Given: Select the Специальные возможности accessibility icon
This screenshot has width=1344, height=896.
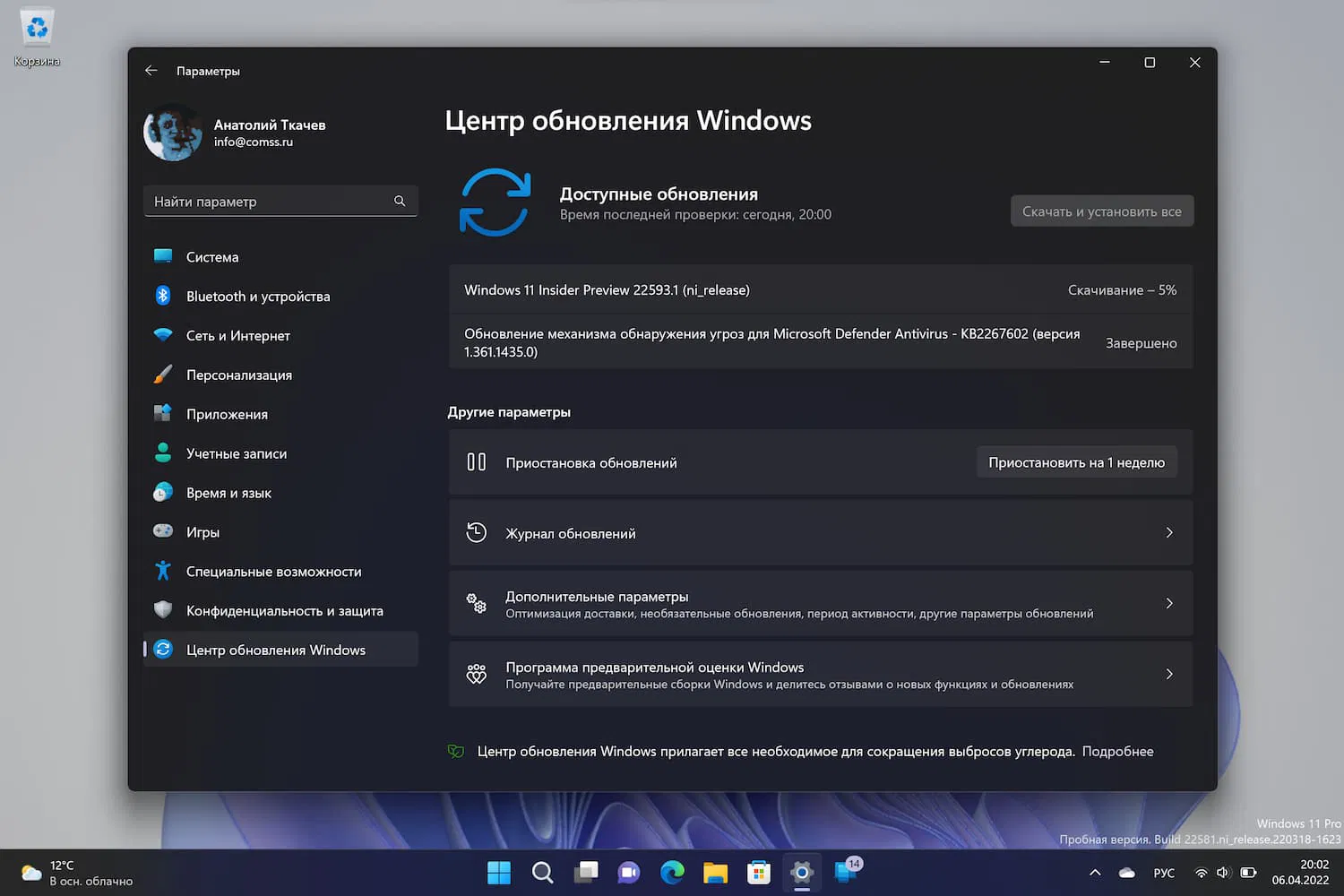Looking at the screenshot, I should click(164, 571).
